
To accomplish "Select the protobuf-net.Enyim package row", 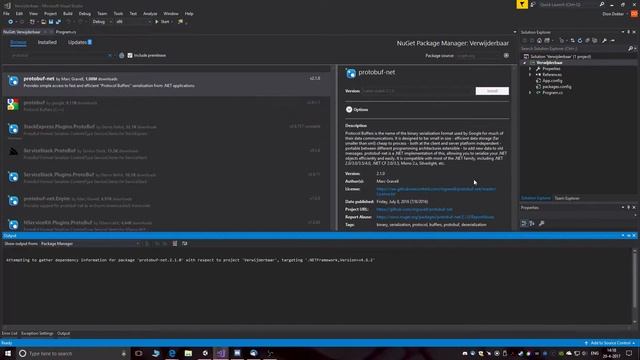I will click(167, 202).
